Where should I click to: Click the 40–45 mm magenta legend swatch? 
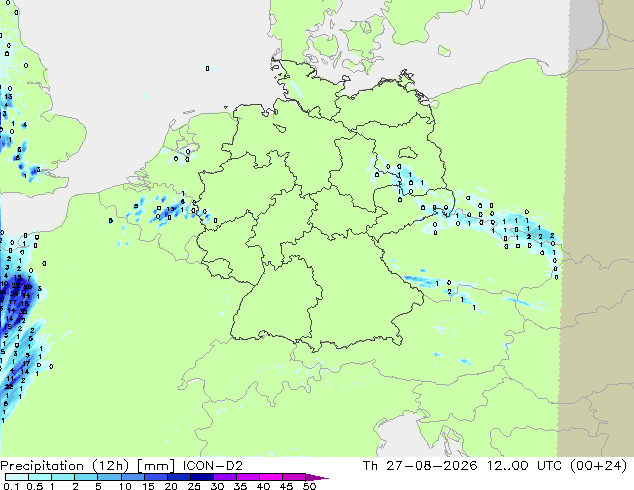271,477
